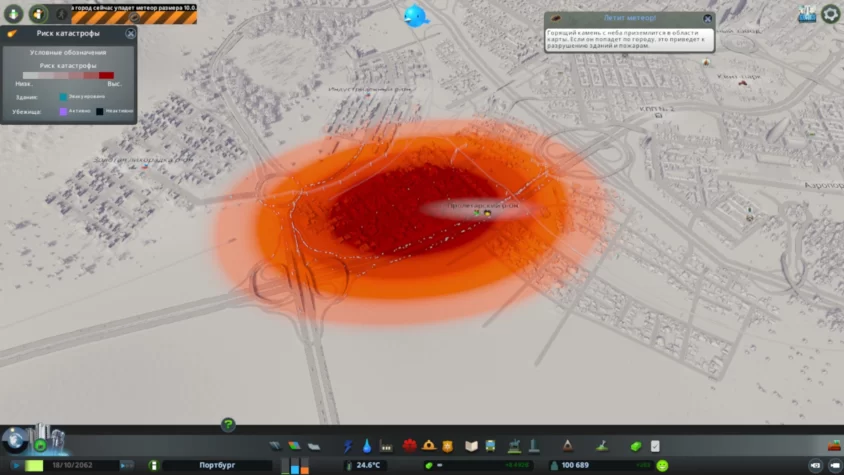Click the Летит метеор! notification title
844x475 pixels.
click(629, 18)
